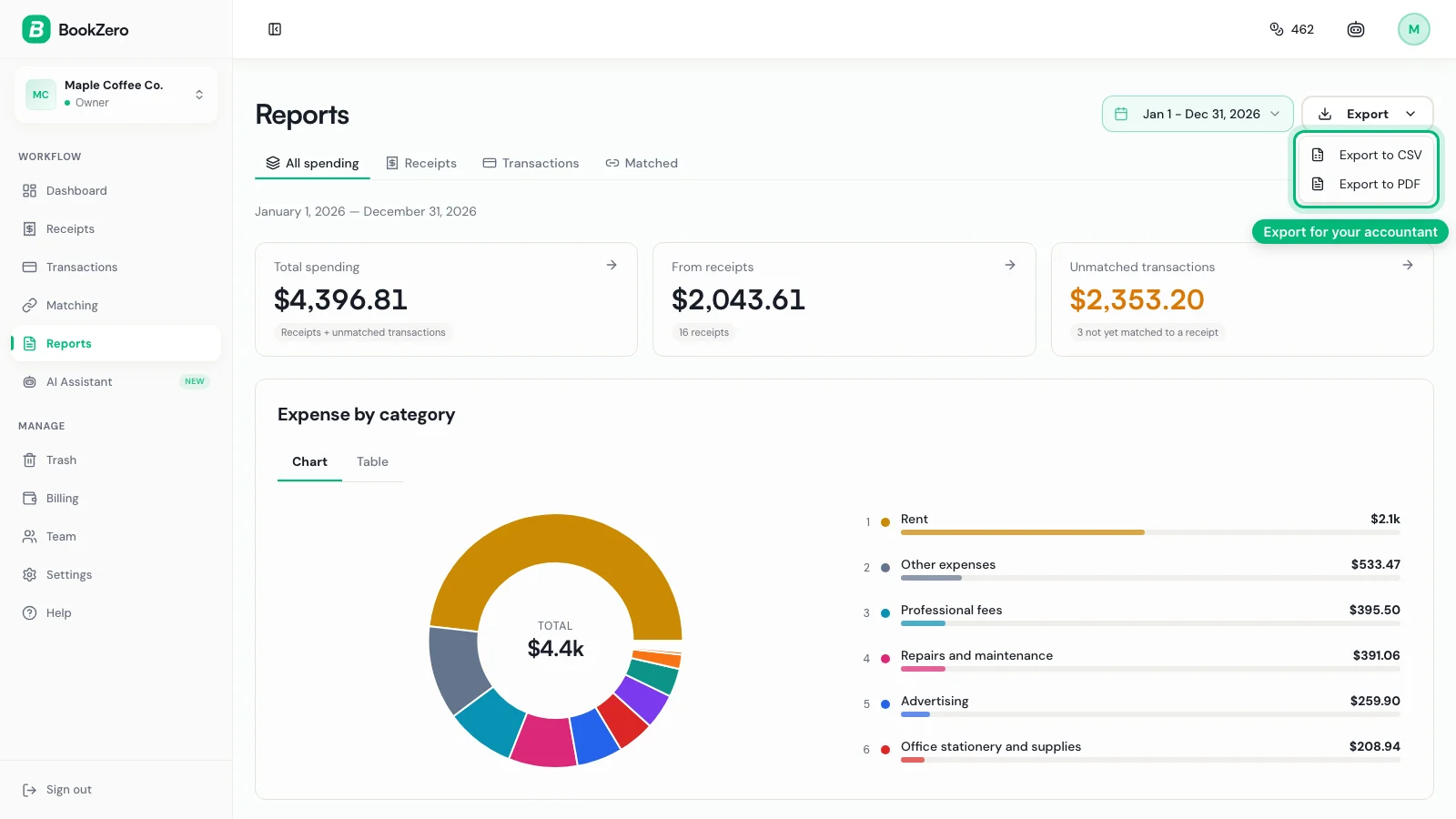Click the Rent category row
The image size is (1456, 819).
1132,523
